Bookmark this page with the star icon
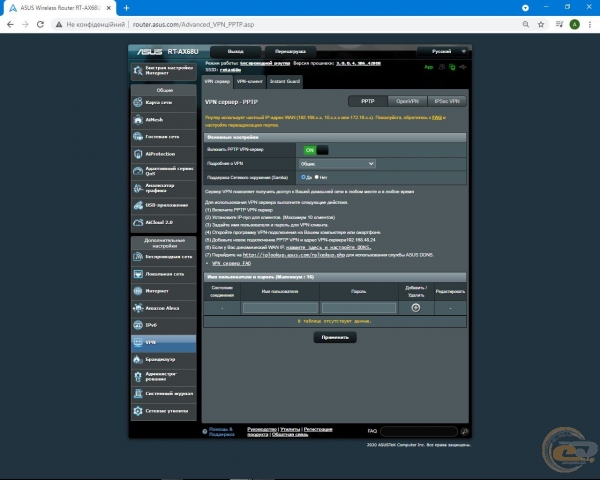Screen dimensions: 600x480 pos(541,24)
